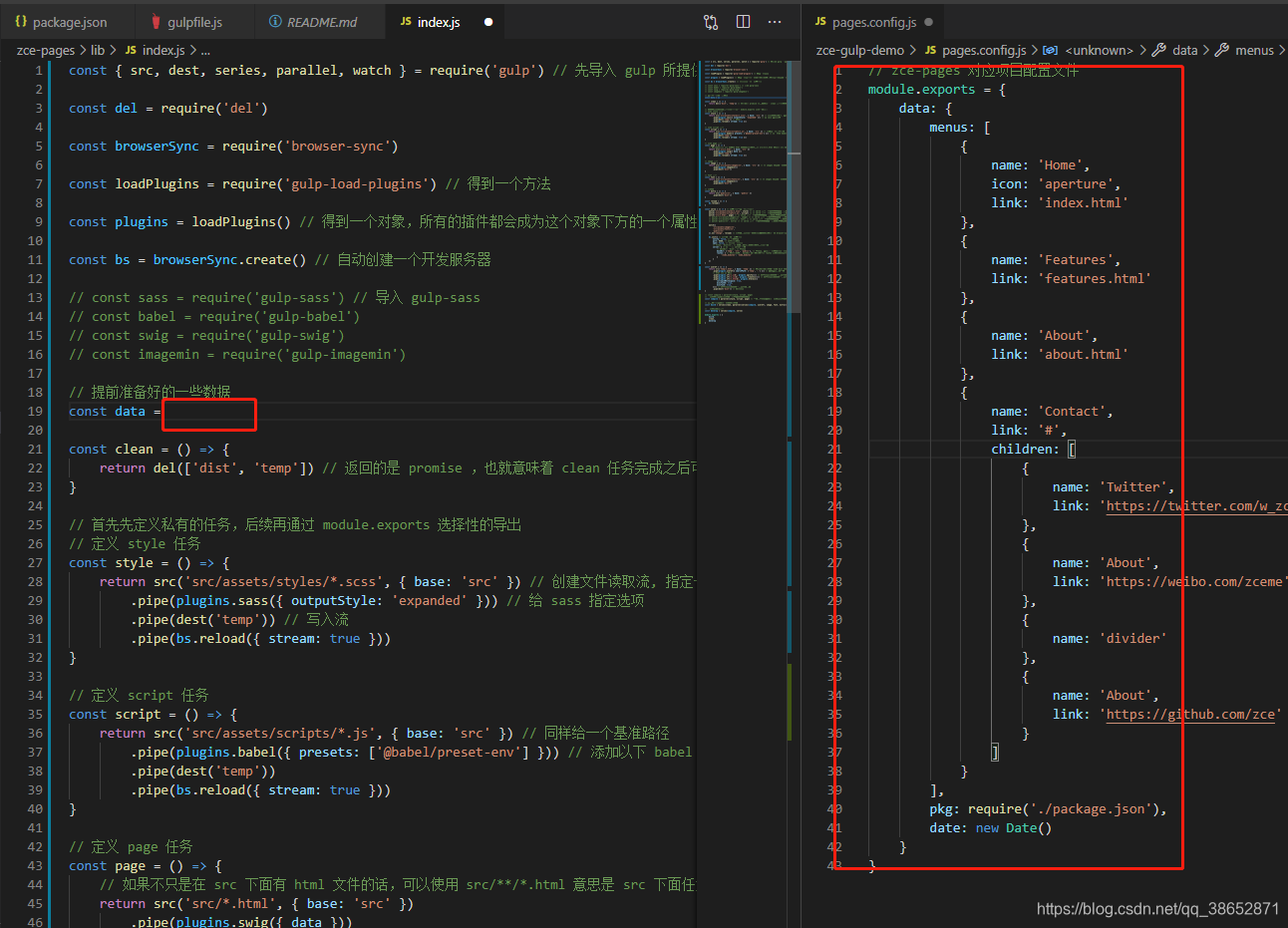Screen dimensions: 1288x928
Task: Select the index.js editor tab
Action: pyautogui.click(x=439, y=22)
